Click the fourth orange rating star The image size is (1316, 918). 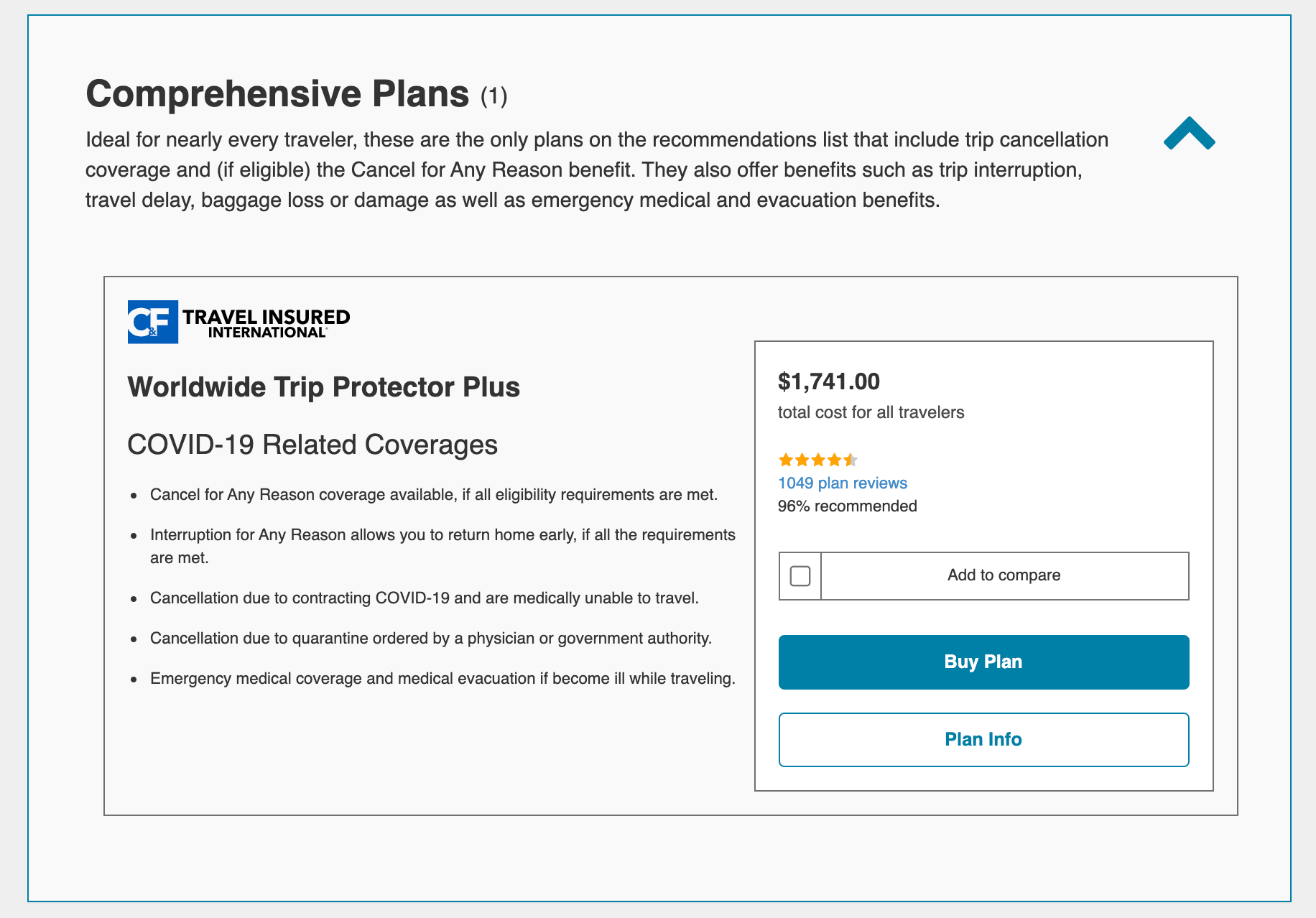tap(833, 460)
